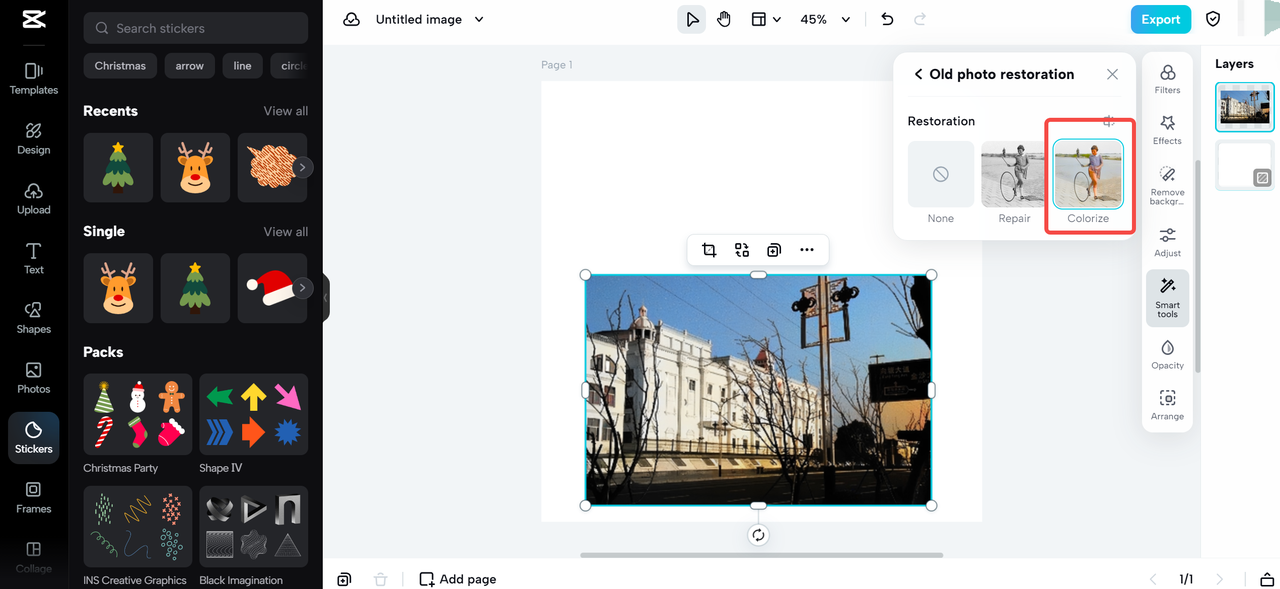Switch to the Templates sidebar tab
The width and height of the screenshot is (1280, 589).
coord(34,78)
